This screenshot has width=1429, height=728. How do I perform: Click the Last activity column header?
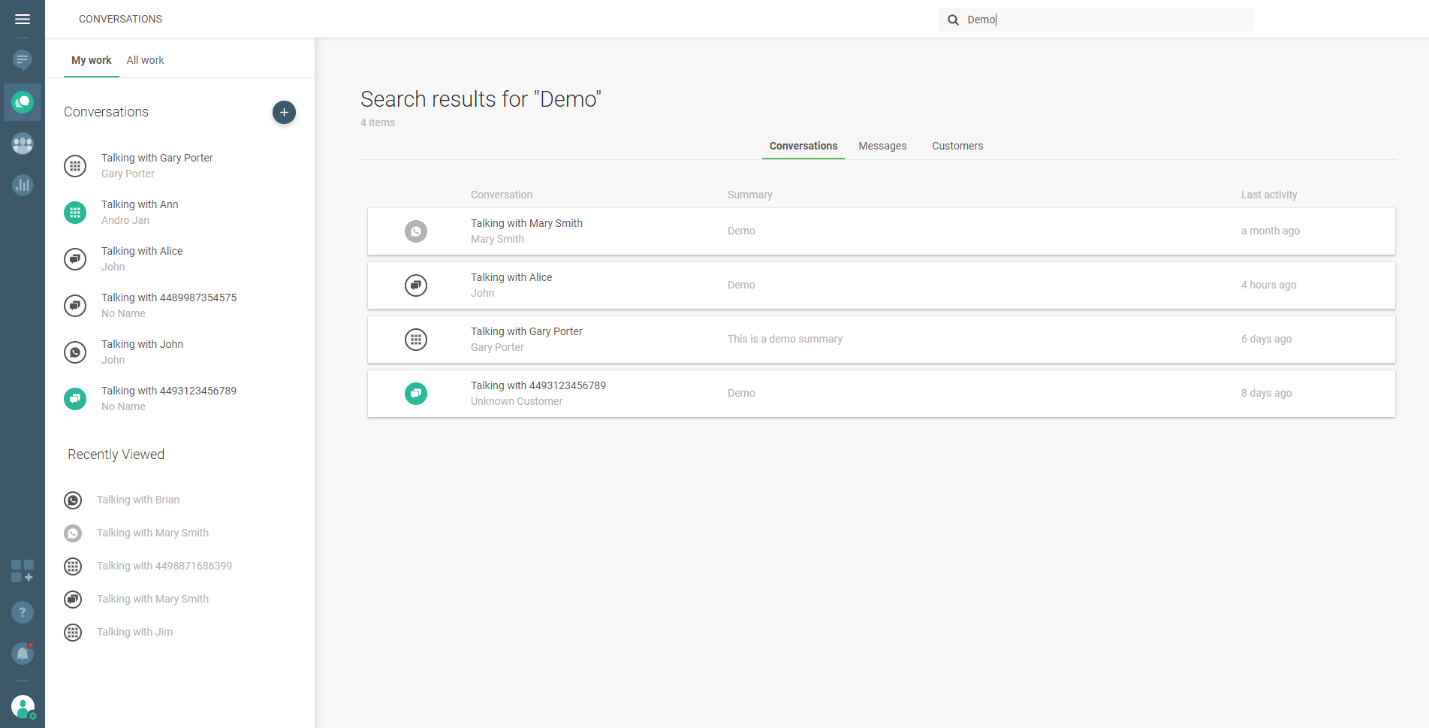click(x=1268, y=195)
